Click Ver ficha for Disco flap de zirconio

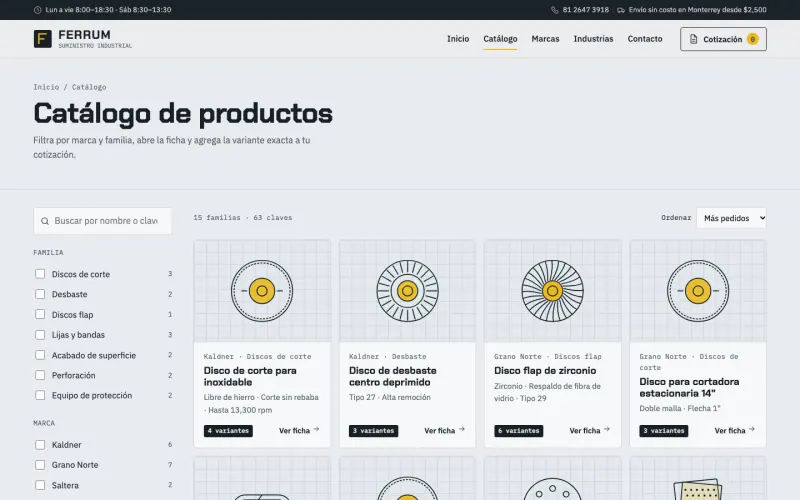(590, 431)
